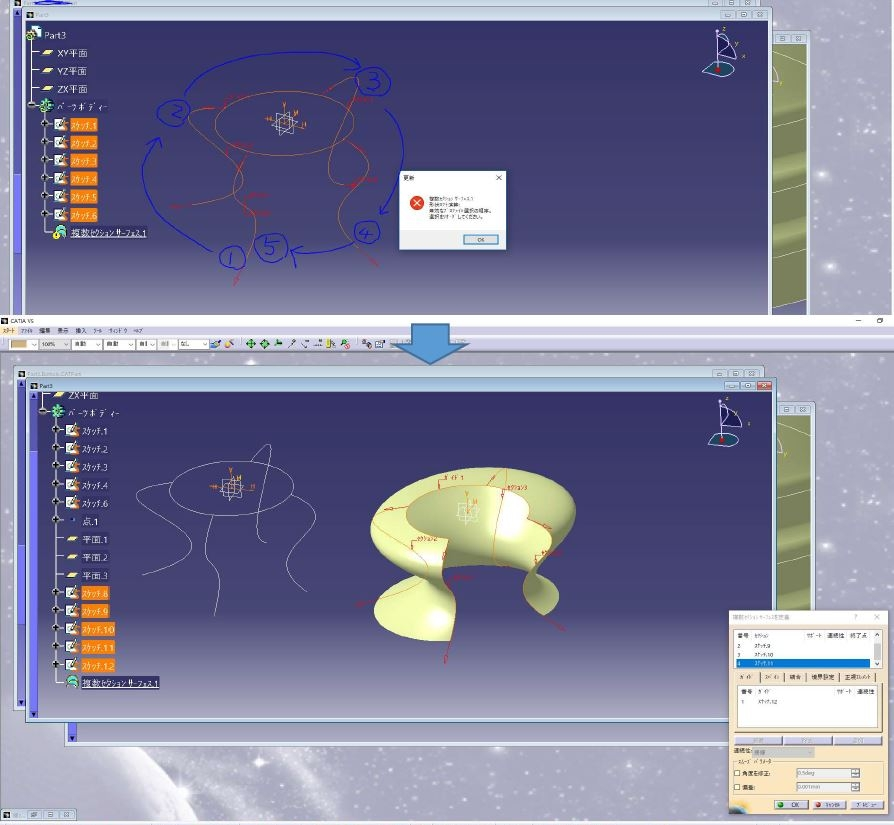Click OK in the update error dialog
The image size is (894, 825).
(x=481, y=239)
